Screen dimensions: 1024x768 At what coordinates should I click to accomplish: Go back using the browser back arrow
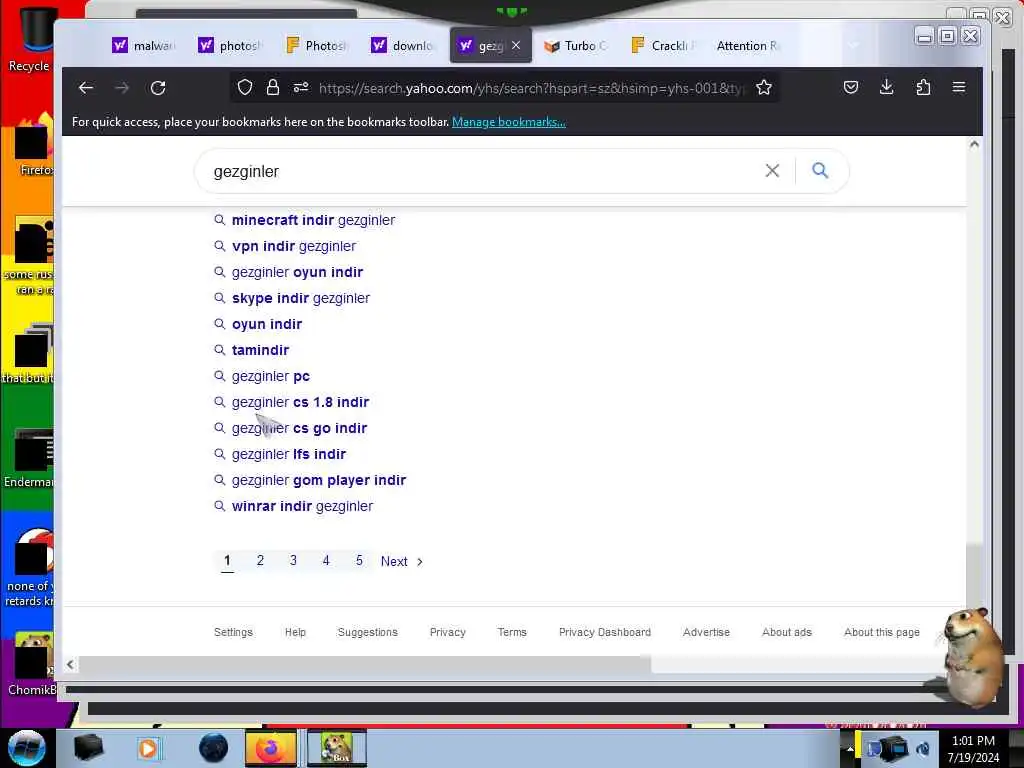coord(86,88)
